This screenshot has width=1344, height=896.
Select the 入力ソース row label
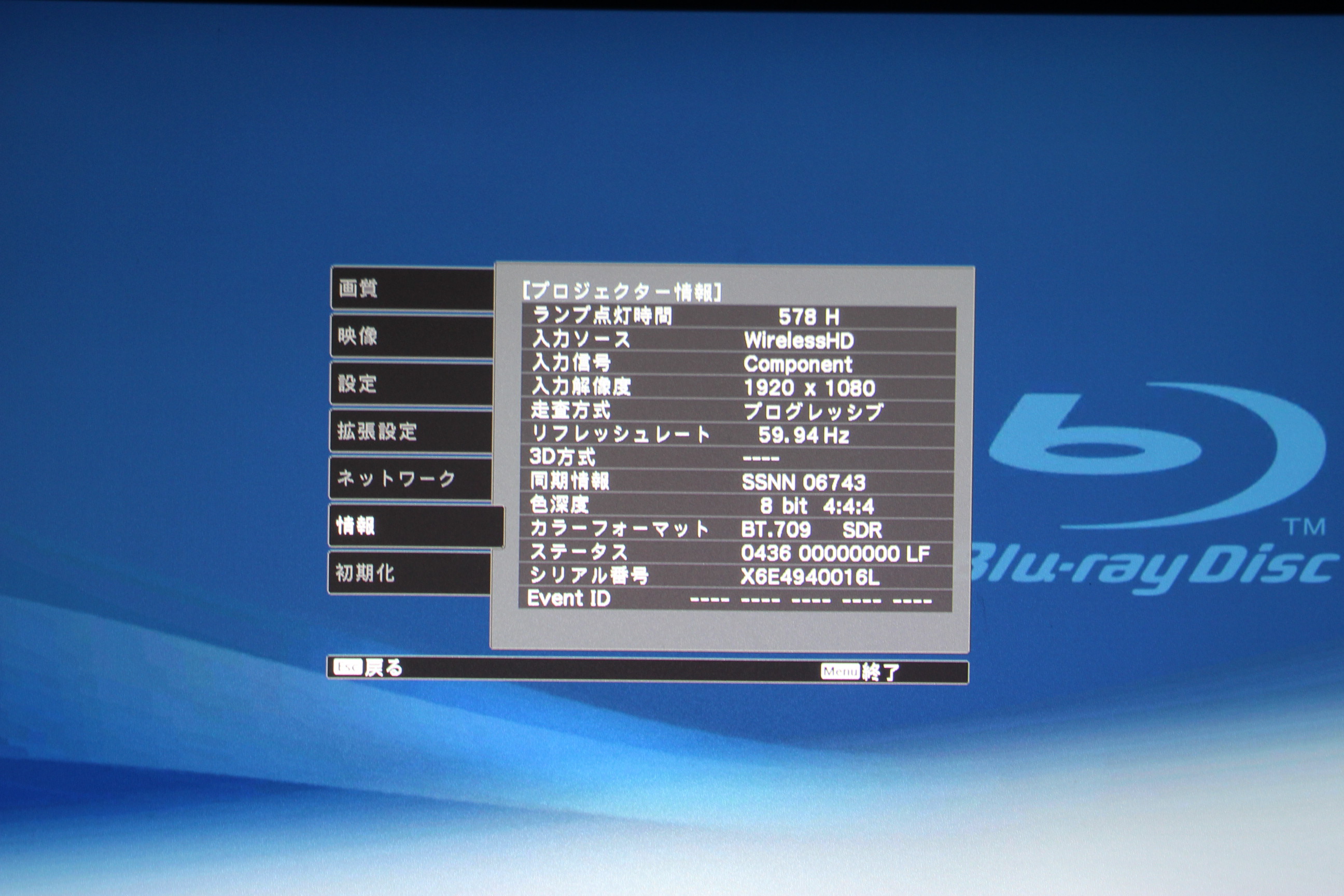[x=581, y=340]
